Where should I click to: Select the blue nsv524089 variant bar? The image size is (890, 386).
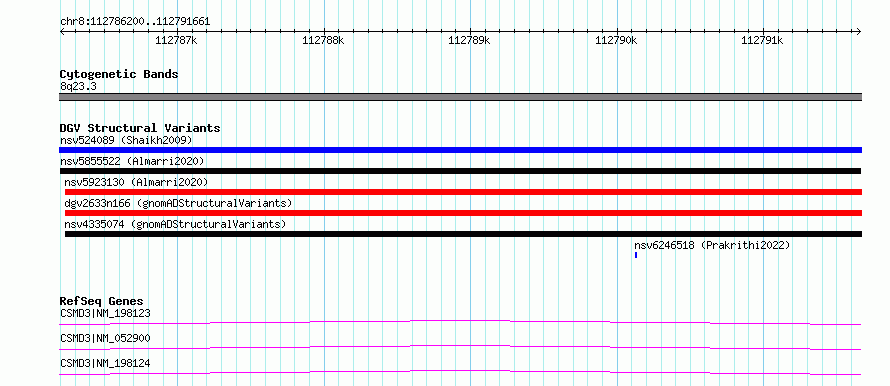(460, 150)
